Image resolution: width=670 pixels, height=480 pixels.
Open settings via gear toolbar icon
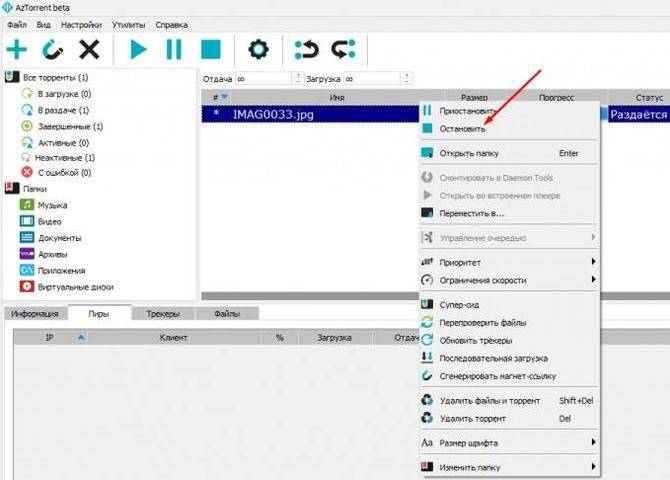(x=259, y=49)
